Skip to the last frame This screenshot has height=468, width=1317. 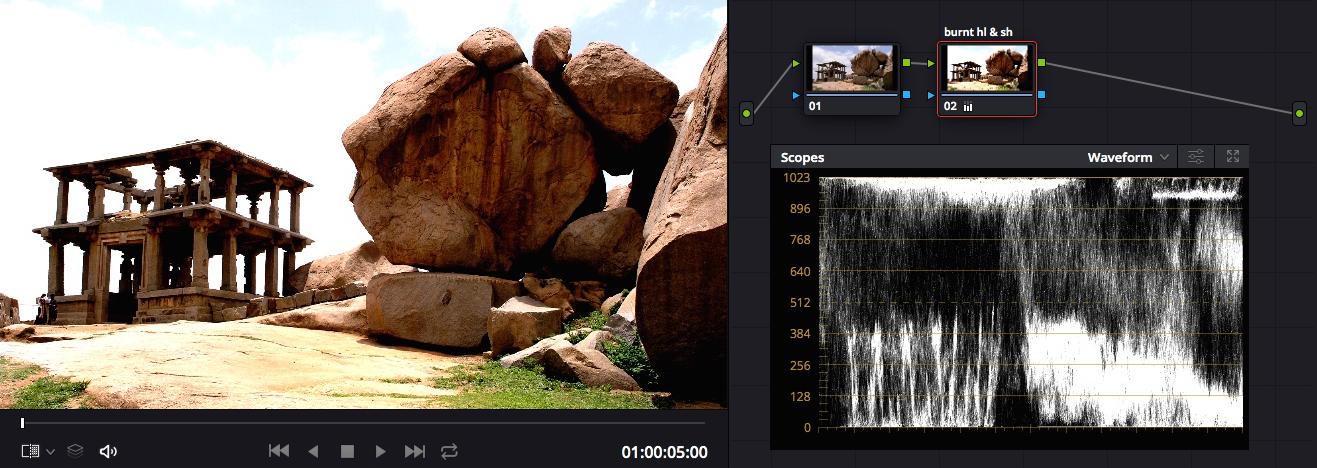[x=415, y=452]
